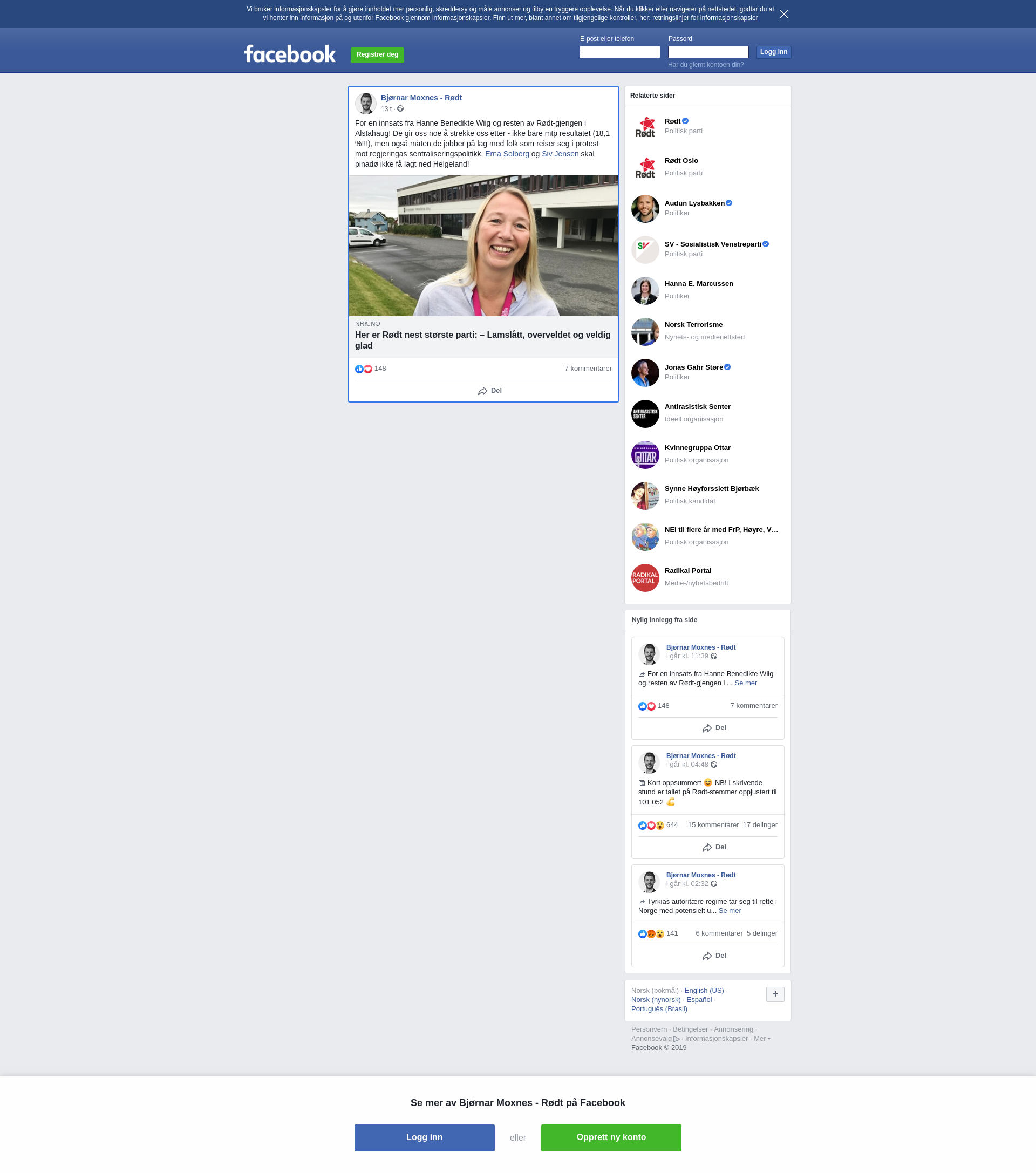Open Jonas Gahr Støre profile picture
The height and width of the screenshot is (1173, 1036).
tap(645, 373)
